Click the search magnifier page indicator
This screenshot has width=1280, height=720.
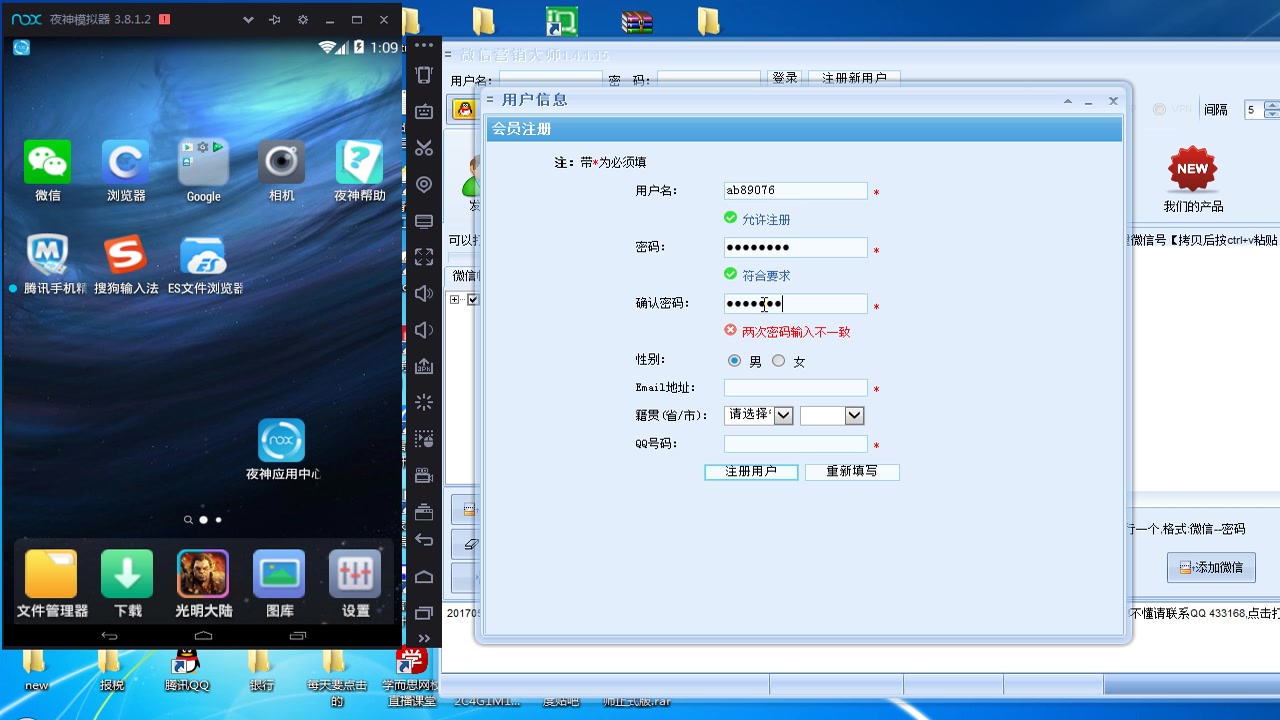[188, 520]
